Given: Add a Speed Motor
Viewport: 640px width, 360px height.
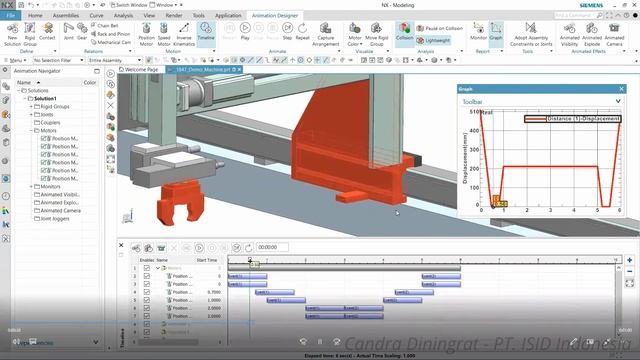Looking at the screenshot, I should coord(164,34).
